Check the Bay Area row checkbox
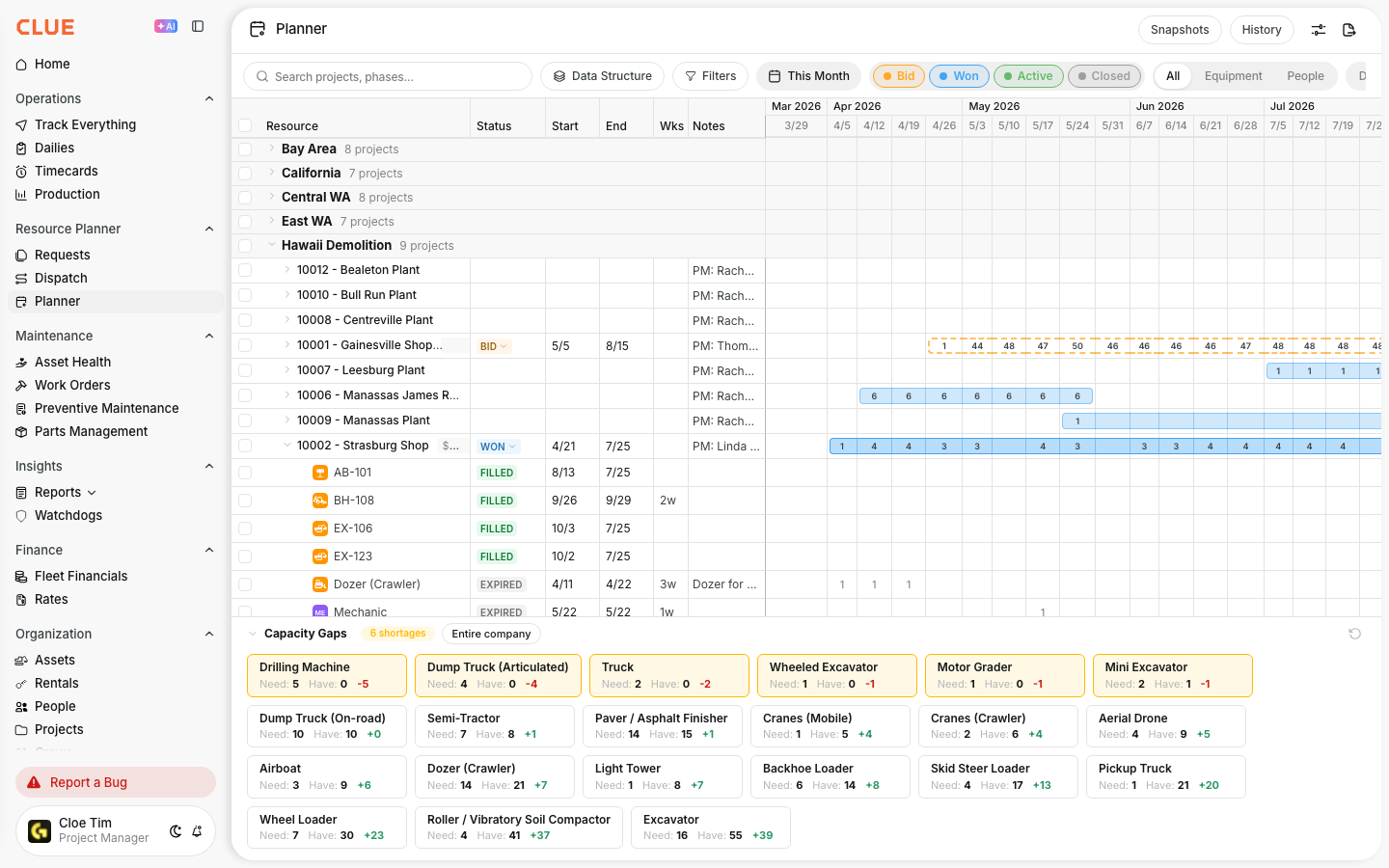The width and height of the screenshot is (1389, 868). (245, 149)
